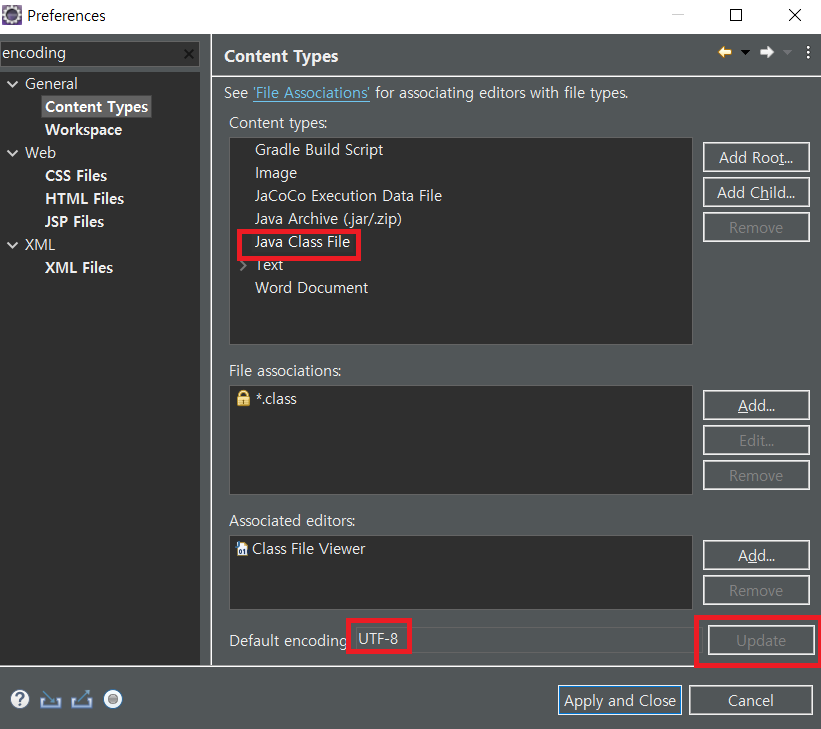Screen dimensions: 821x729
Task: Select the XML category label
Action: 40,245
